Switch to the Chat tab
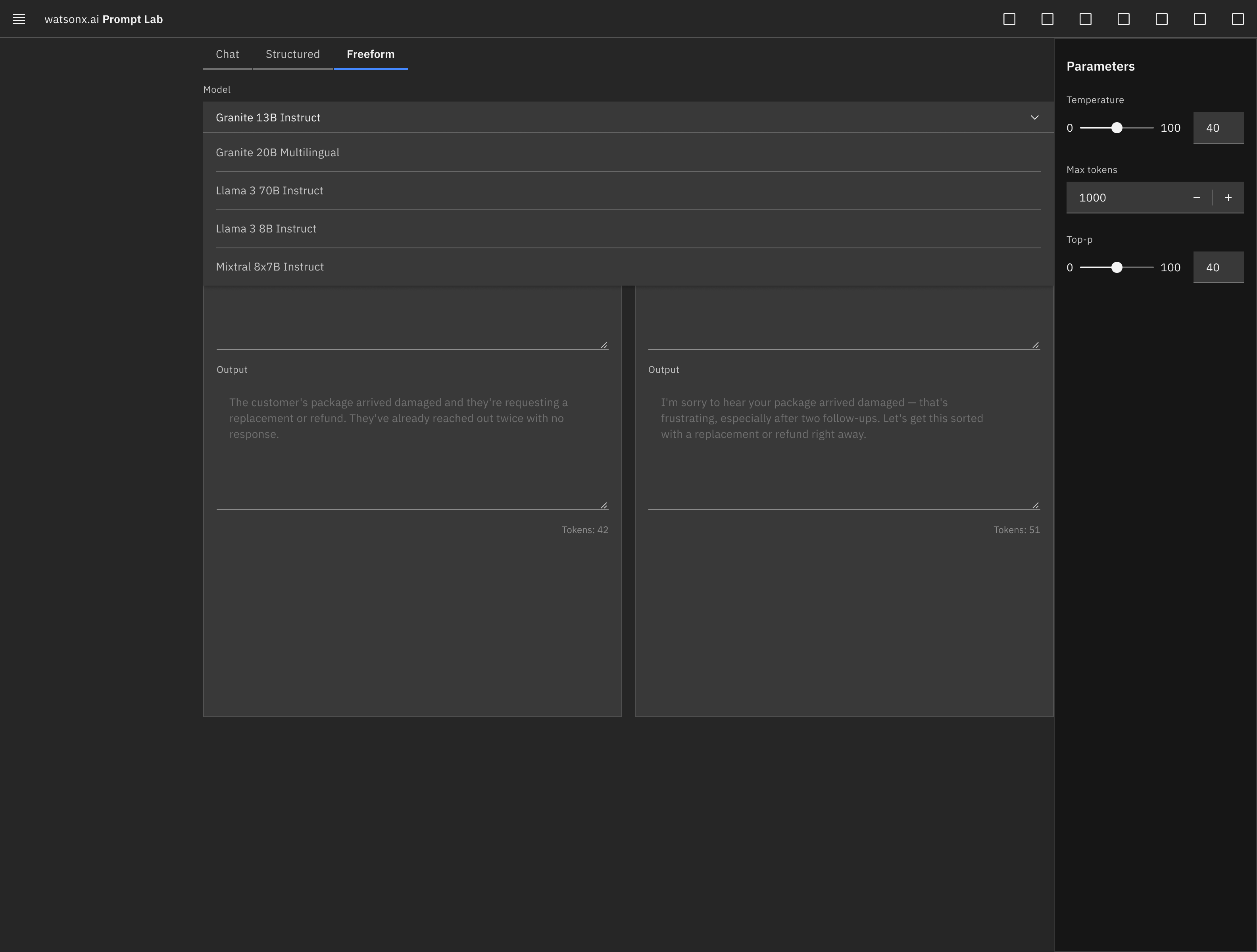Image resolution: width=1257 pixels, height=952 pixels. (x=227, y=54)
